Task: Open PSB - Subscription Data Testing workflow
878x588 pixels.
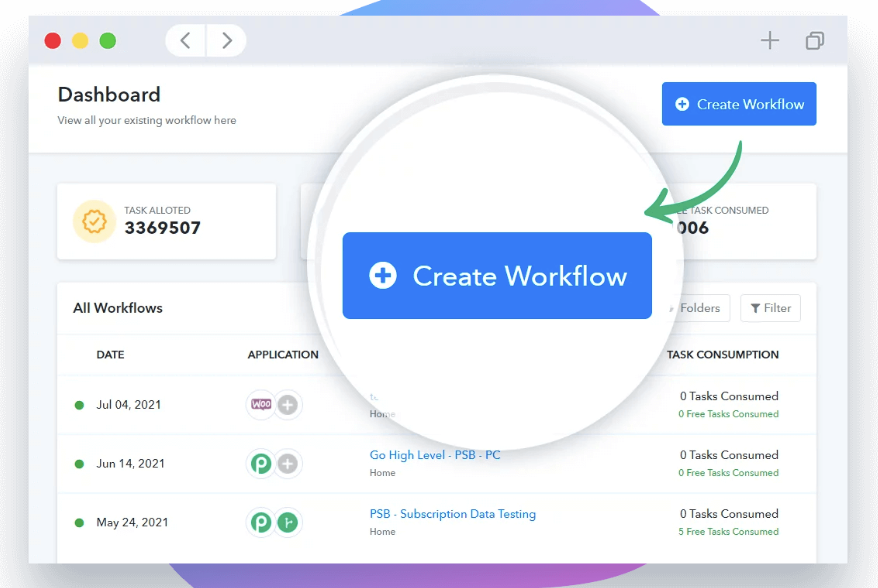Action: [x=452, y=514]
